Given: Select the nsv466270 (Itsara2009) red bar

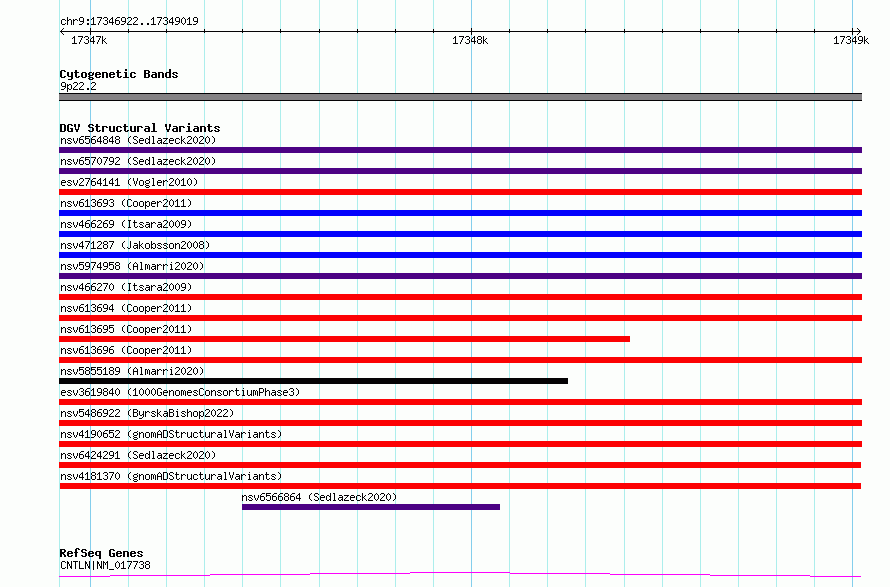Looking at the screenshot, I should (x=460, y=297).
